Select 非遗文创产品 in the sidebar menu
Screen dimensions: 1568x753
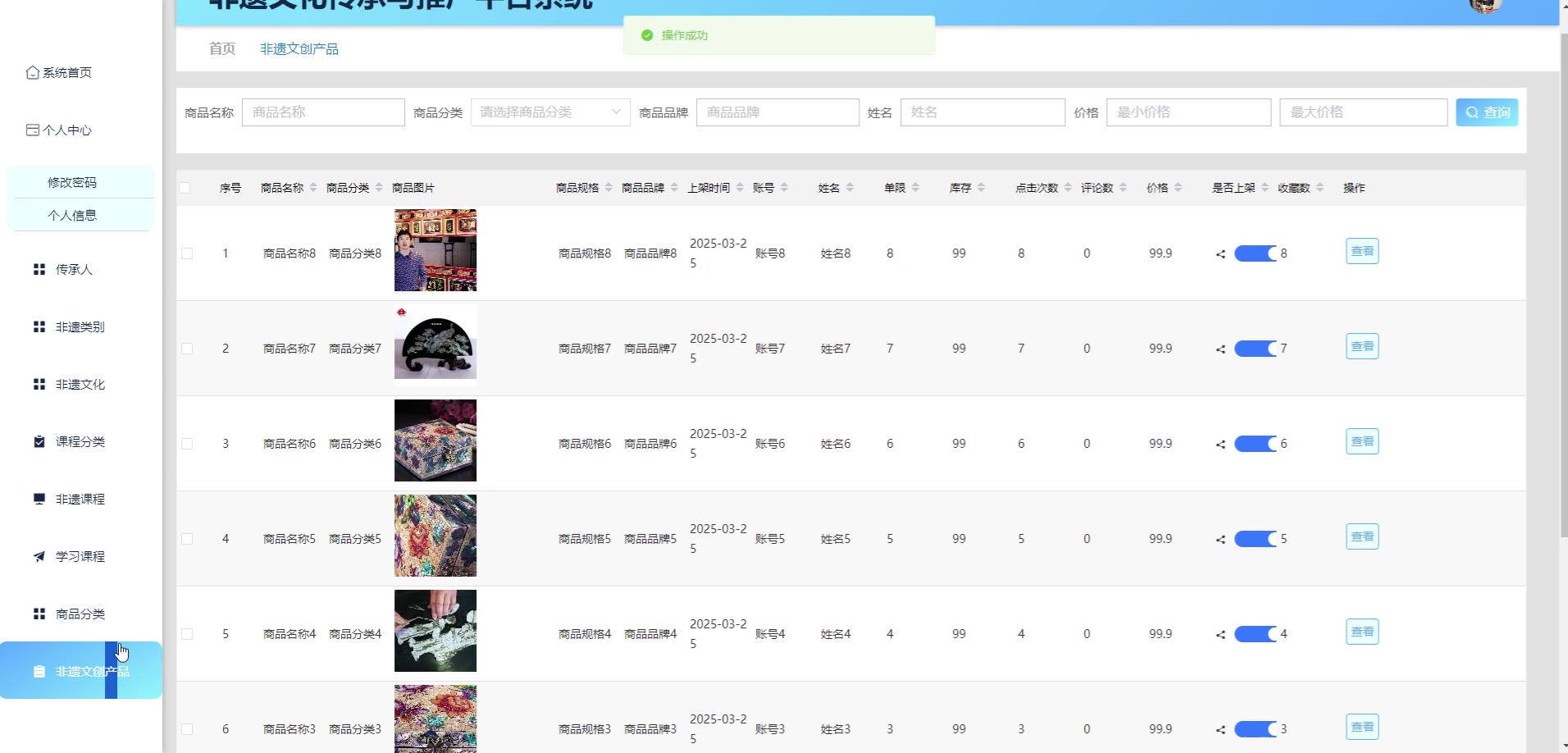[x=81, y=670]
